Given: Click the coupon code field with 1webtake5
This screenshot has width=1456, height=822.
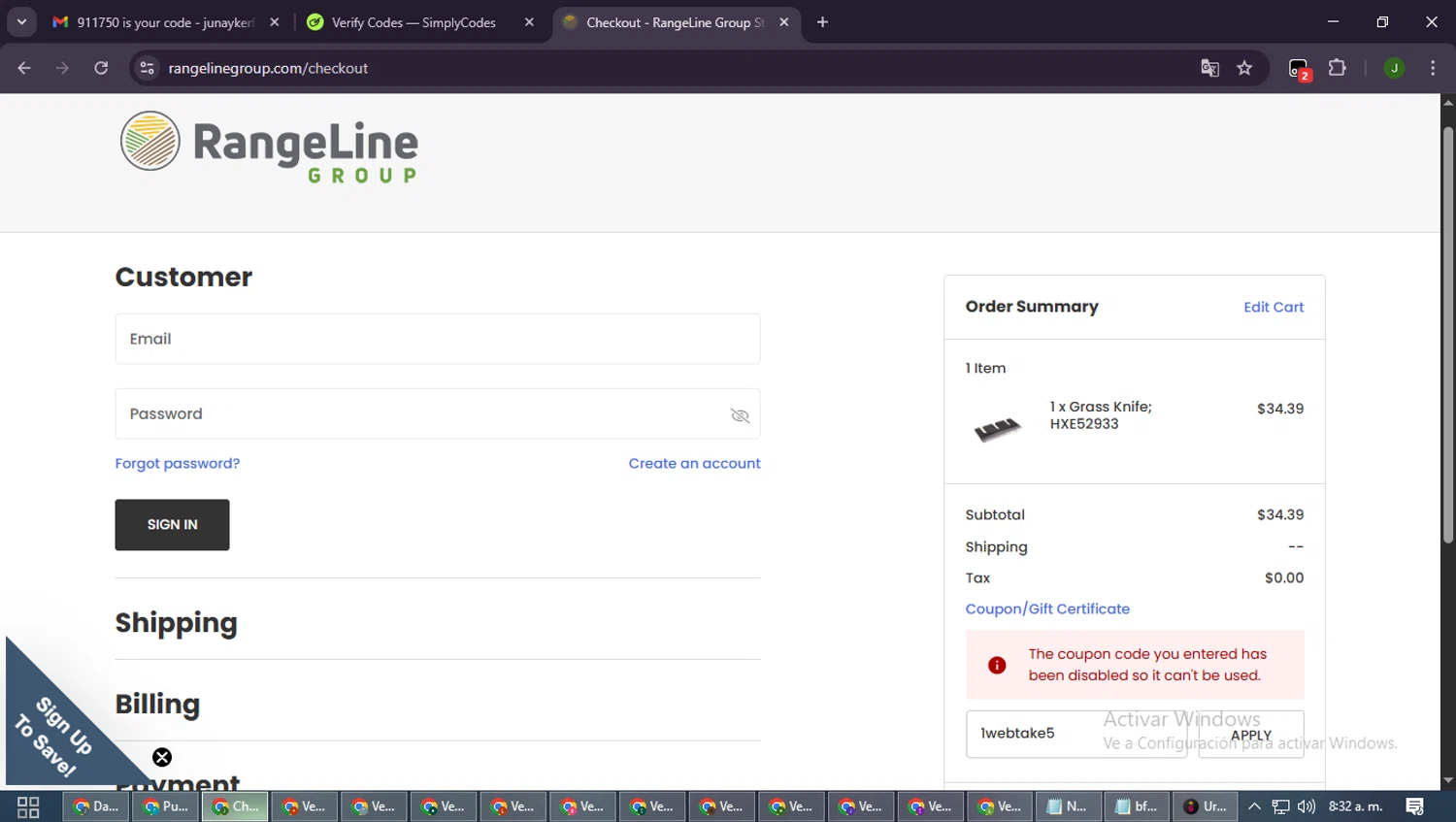Looking at the screenshot, I should pos(1075,734).
